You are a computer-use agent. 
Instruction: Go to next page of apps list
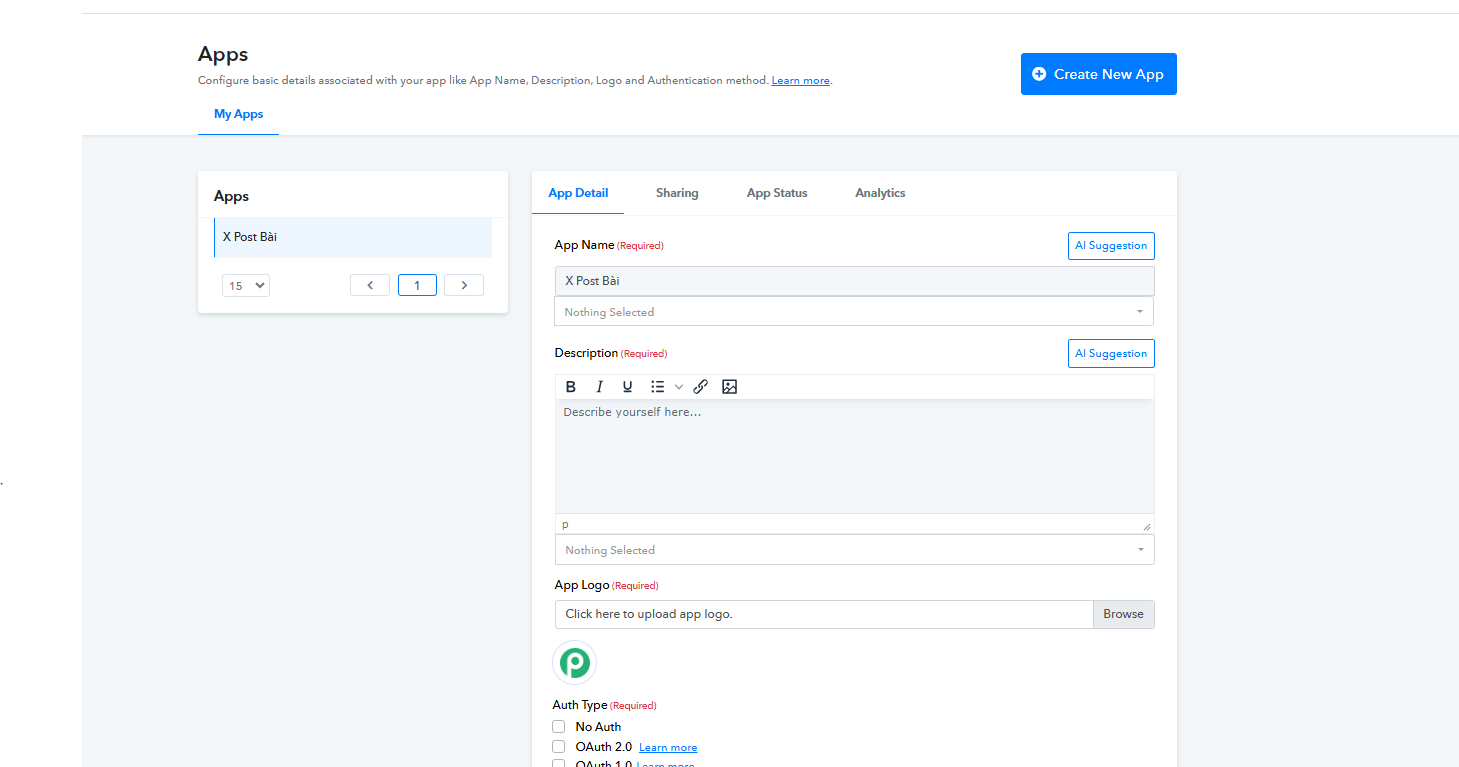coord(464,285)
